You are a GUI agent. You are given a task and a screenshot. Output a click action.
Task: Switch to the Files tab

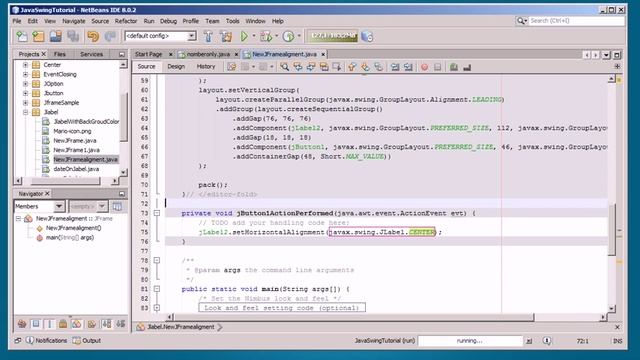click(60, 54)
